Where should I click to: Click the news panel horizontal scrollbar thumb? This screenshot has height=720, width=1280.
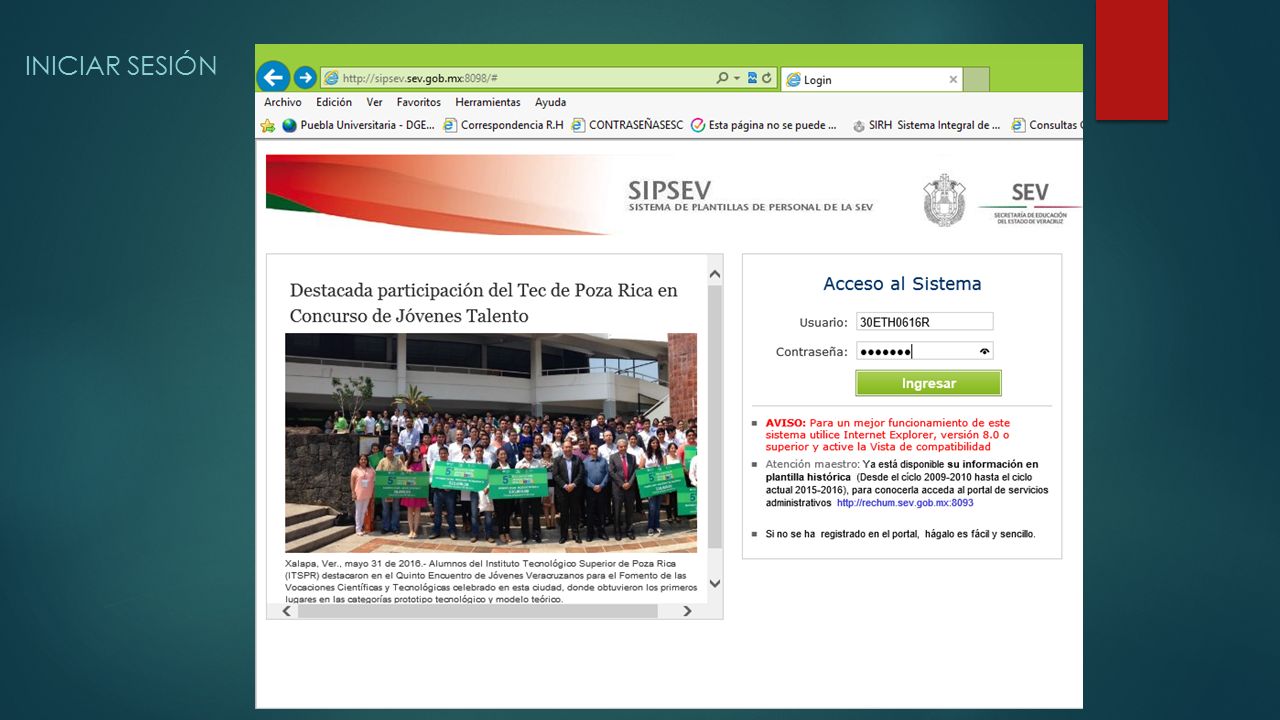478,611
